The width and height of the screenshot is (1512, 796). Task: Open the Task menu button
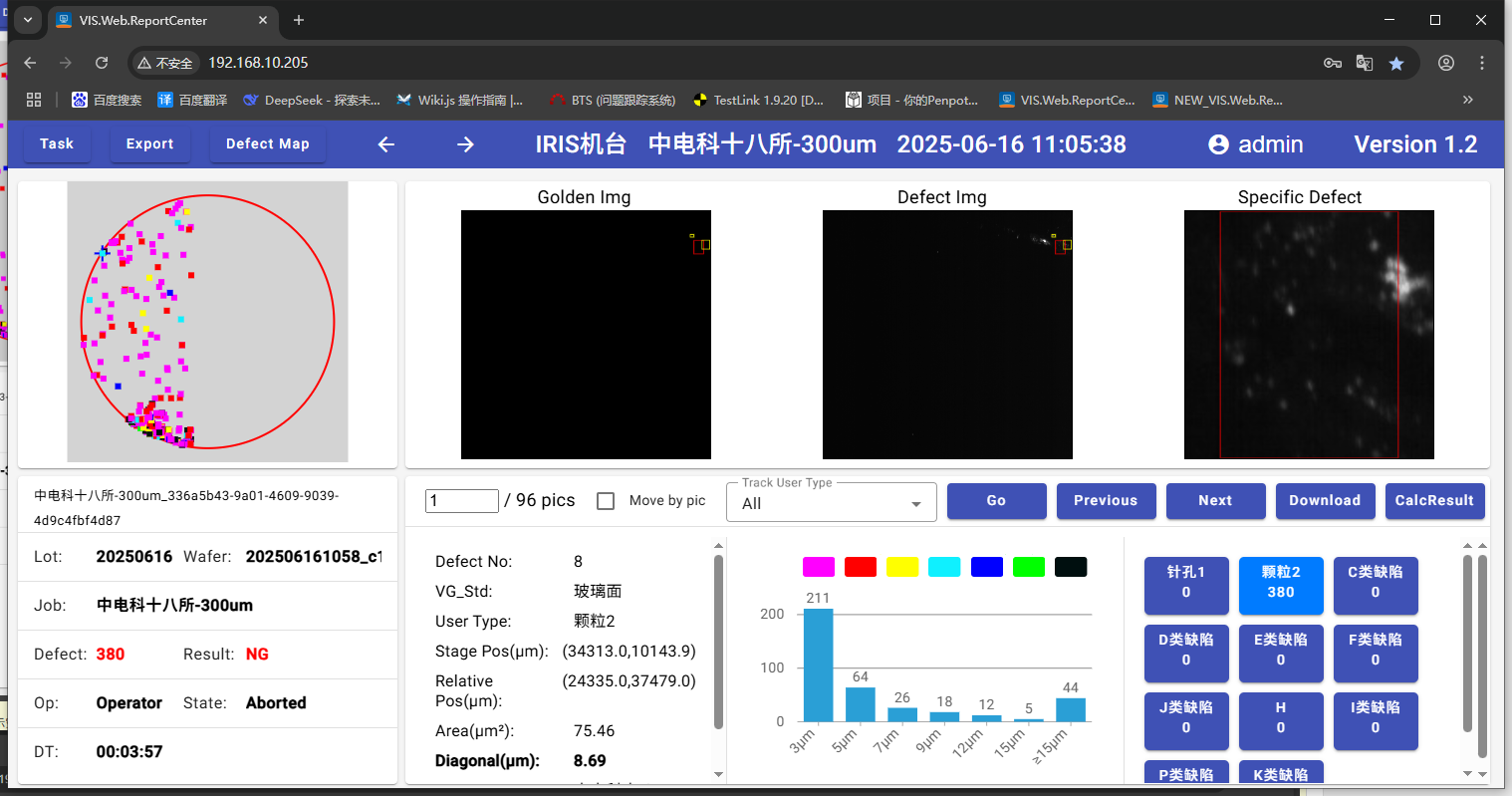57,143
